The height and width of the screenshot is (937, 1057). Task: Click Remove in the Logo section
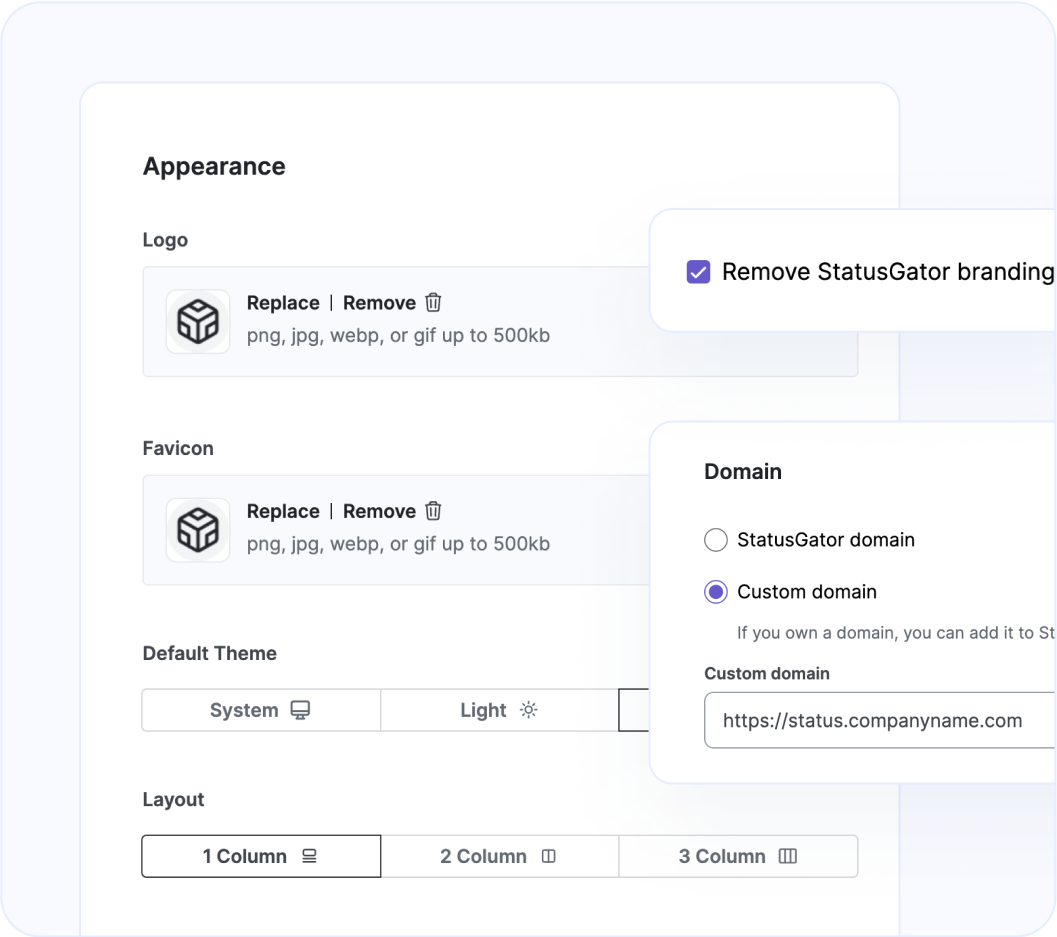pos(379,302)
